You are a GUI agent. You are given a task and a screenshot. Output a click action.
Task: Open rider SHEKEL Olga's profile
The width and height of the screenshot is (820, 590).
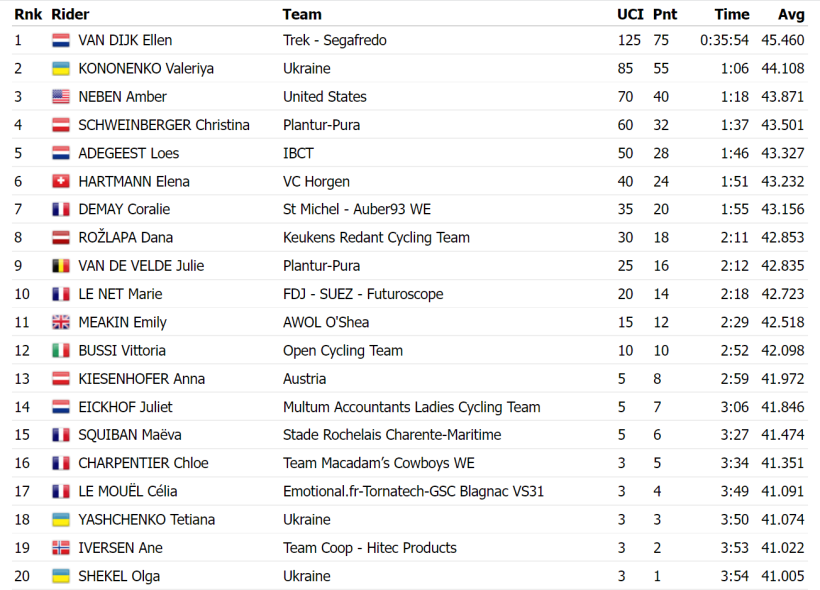119,576
